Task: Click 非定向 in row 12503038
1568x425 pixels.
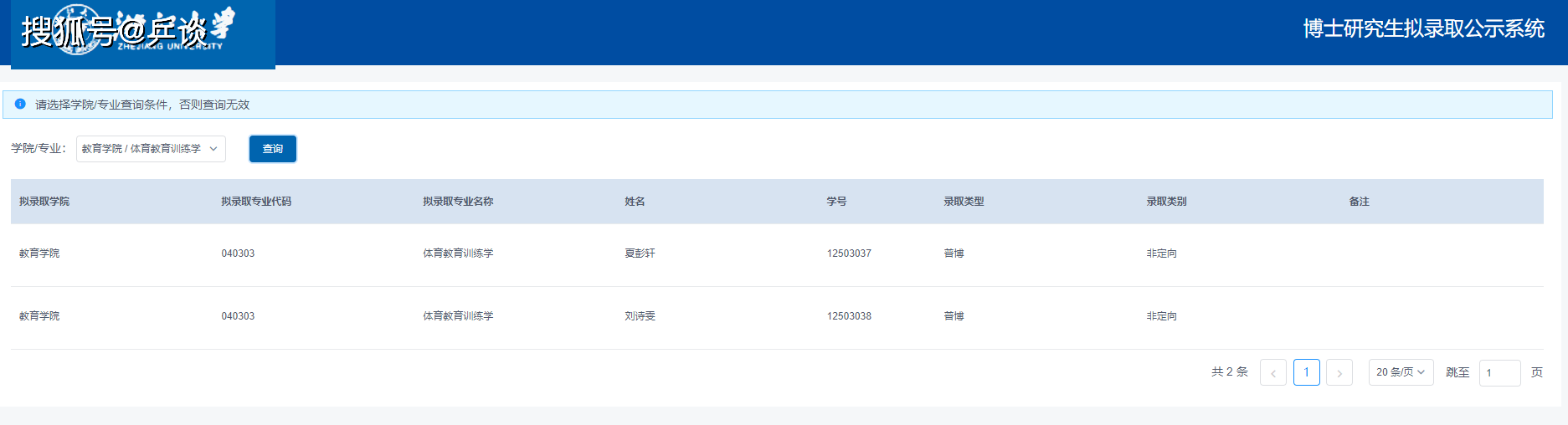Action: pyautogui.click(x=1161, y=316)
